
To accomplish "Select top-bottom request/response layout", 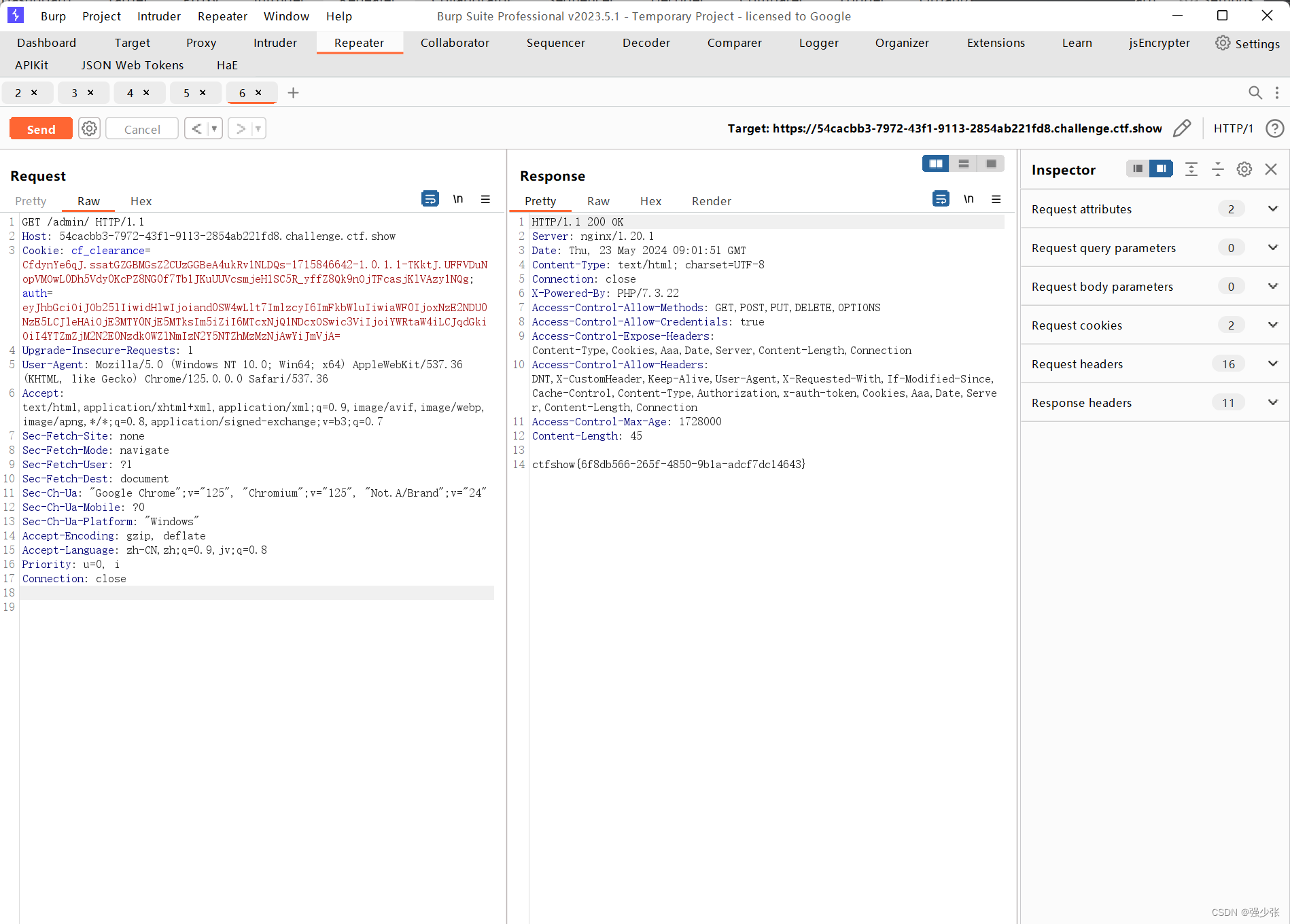I will click(963, 164).
